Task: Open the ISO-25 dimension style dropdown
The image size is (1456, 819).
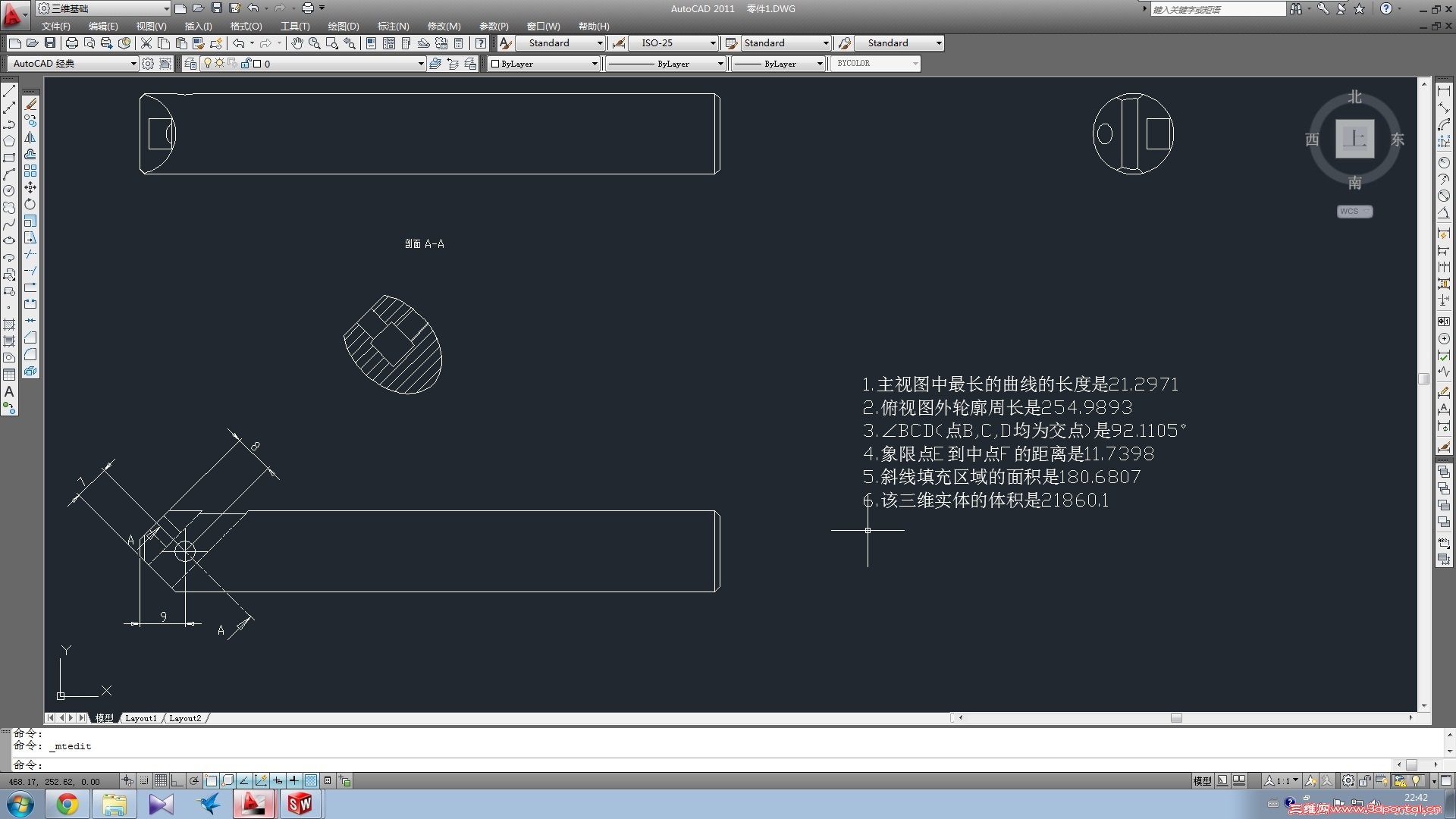Action: (x=713, y=43)
